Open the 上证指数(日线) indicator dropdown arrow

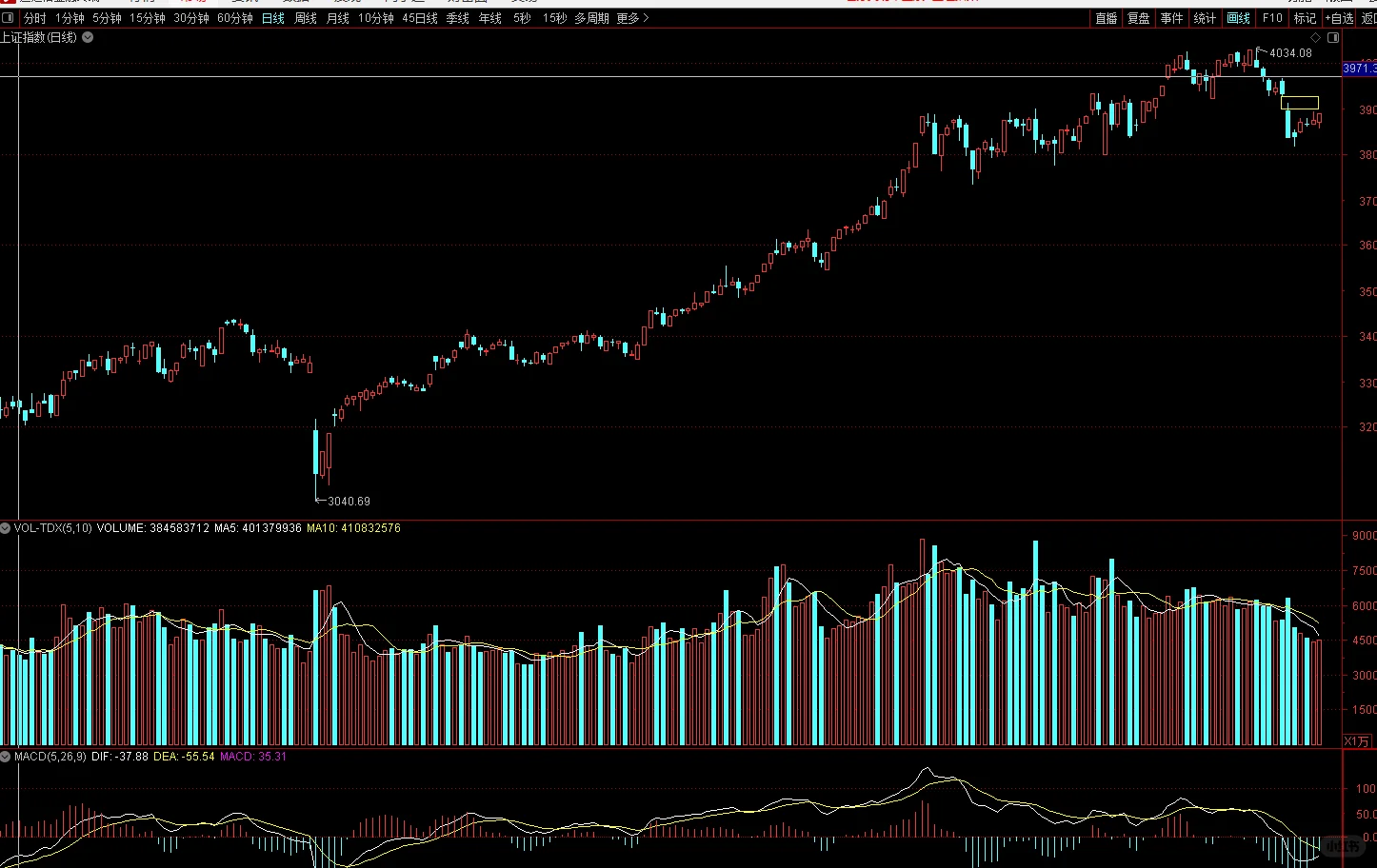[x=88, y=37]
